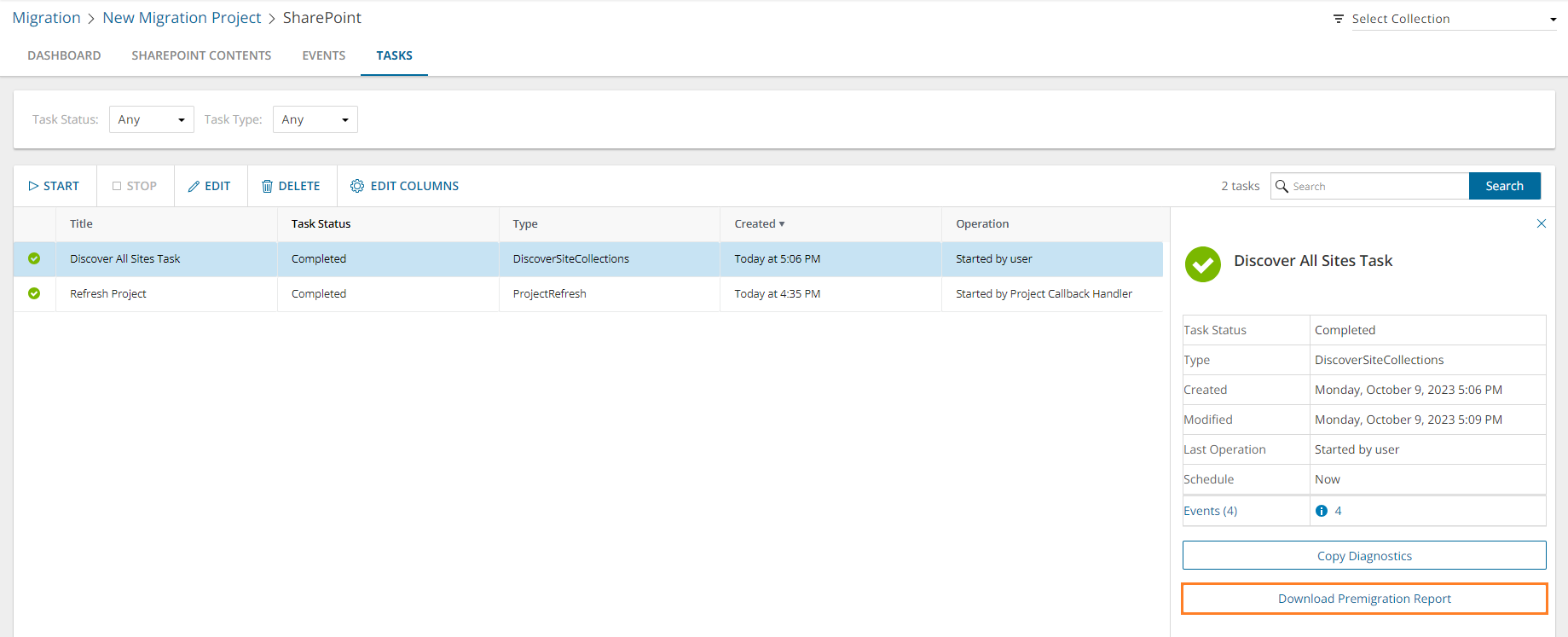The width and height of the screenshot is (1568, 637).
Task: Expand the Select Collection dropdown
Action: click(x=1453, y=19)
